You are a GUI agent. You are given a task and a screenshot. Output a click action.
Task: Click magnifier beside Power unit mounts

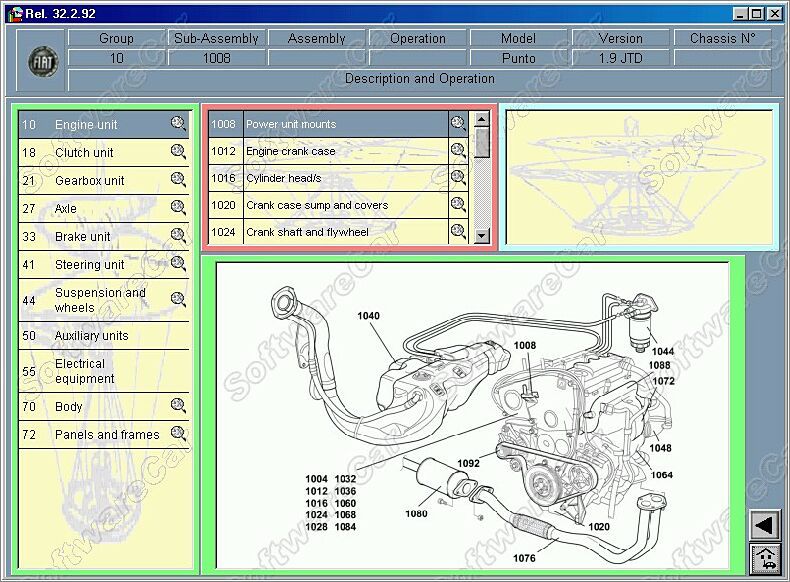pyautogui.click(x=458, y=124)
